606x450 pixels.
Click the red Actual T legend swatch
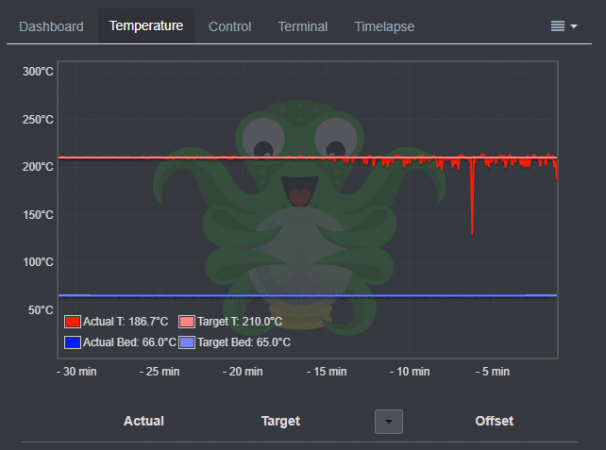coord(72,322)
